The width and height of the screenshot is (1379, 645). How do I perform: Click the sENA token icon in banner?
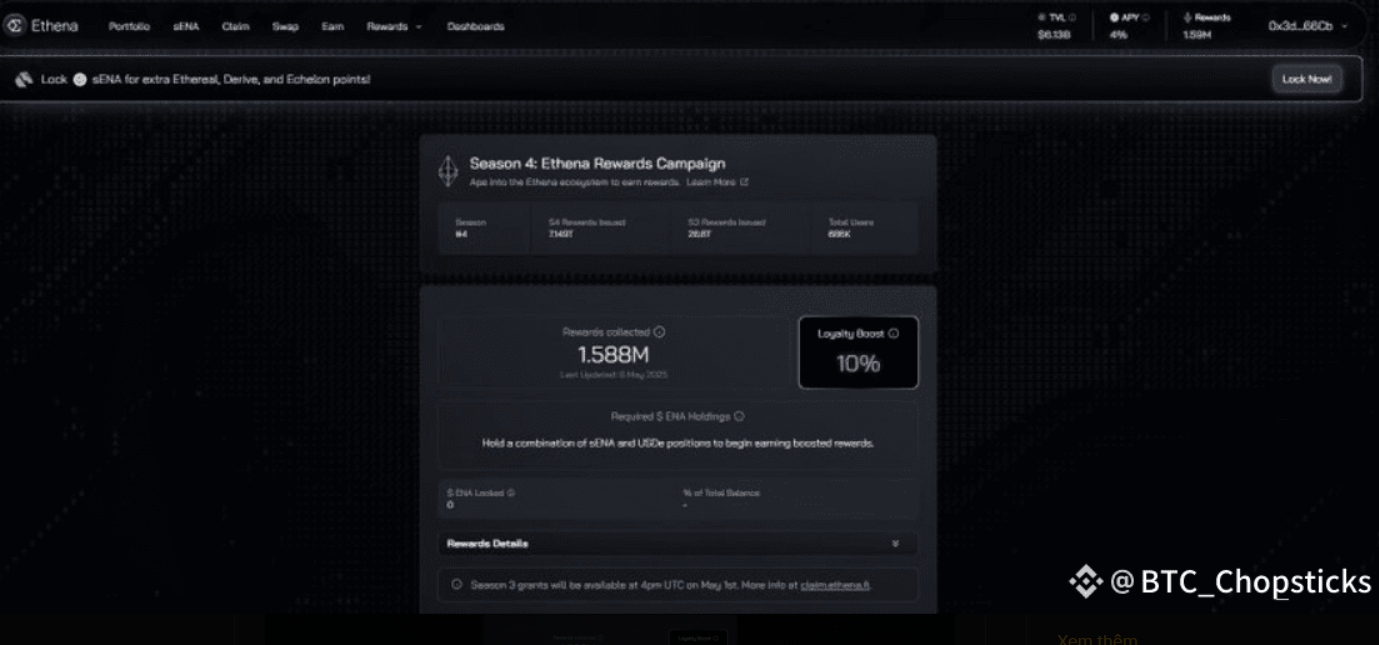[80, 80]
